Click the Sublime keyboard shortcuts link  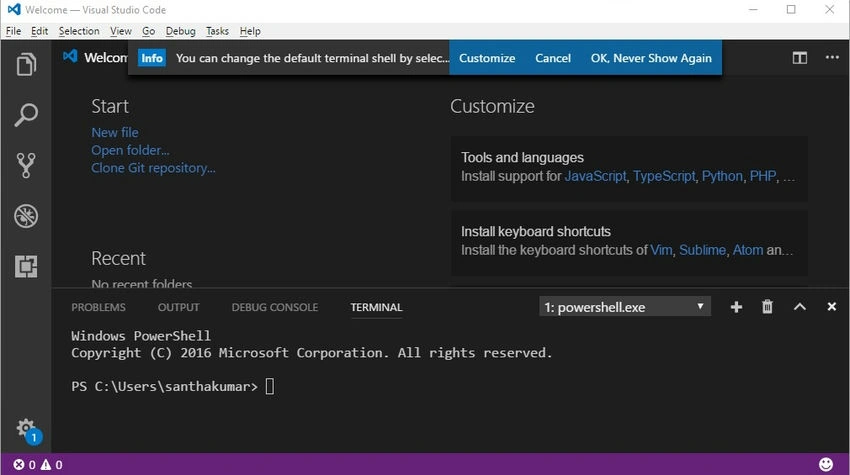[x=702, y=250]
